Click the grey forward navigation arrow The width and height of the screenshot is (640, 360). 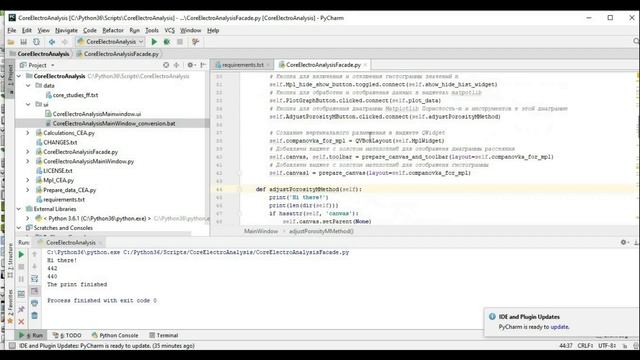click(x=64, y=42)
